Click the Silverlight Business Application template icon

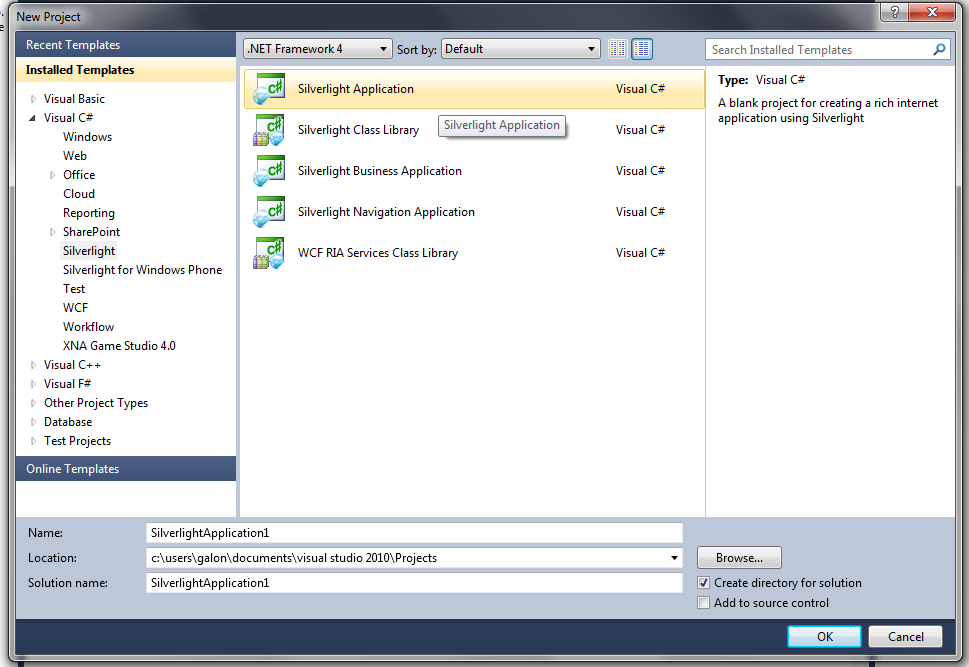269,171
